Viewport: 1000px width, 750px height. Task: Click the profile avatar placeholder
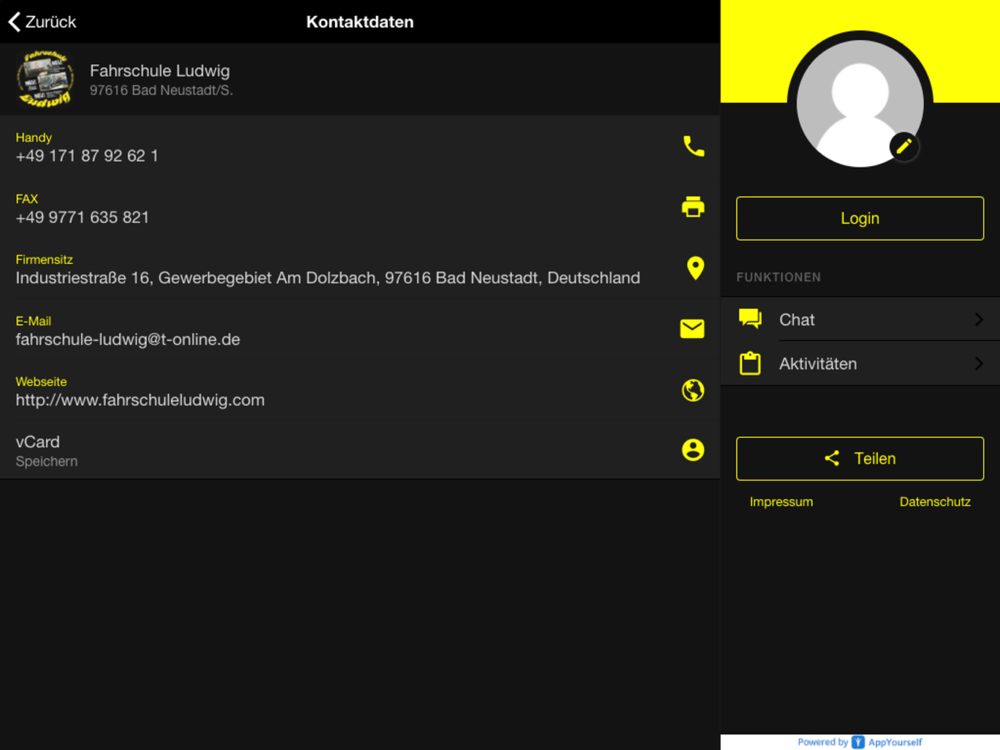(x=860, y=103)
